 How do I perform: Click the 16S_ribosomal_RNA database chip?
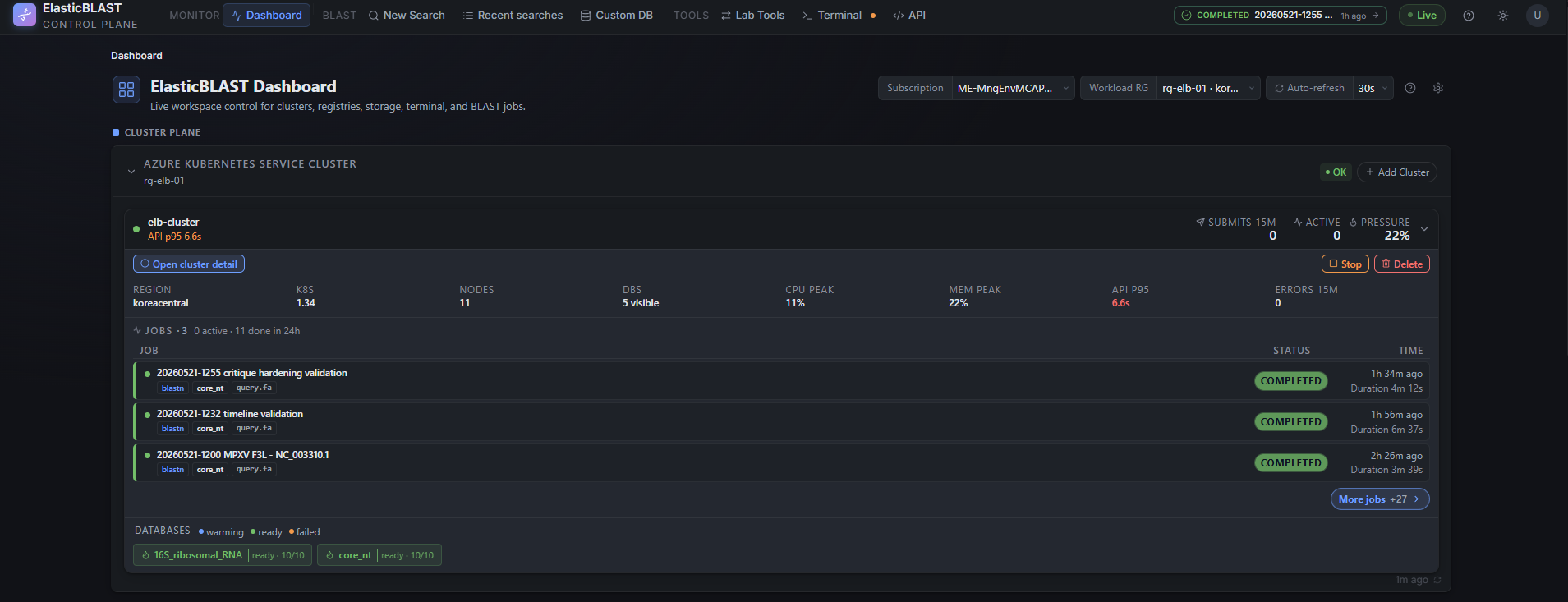pos(223,555)
